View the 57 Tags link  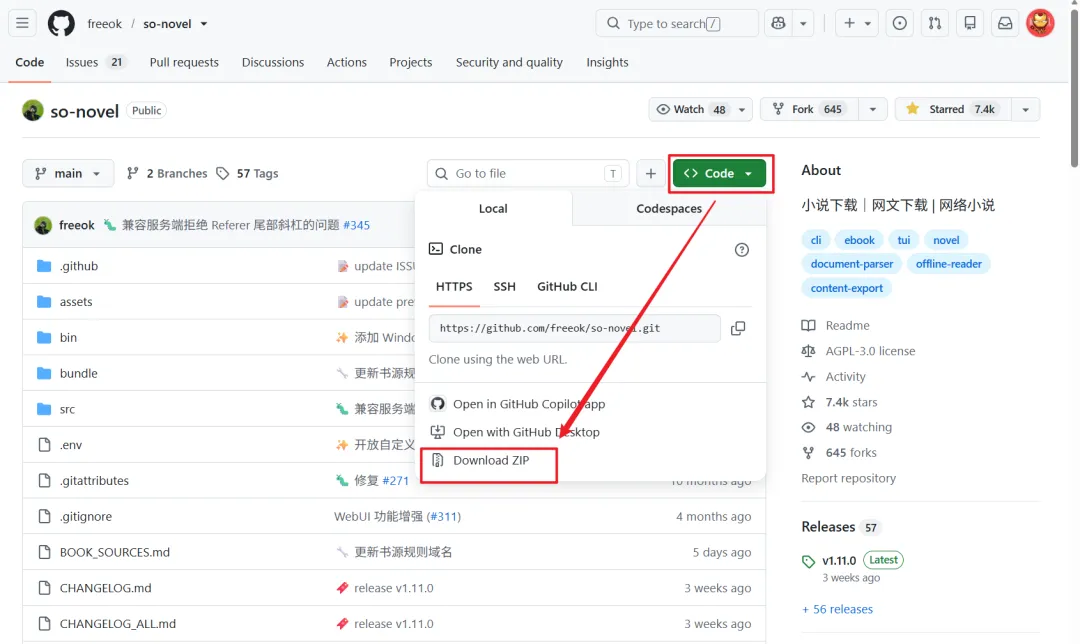pos(247,174)
